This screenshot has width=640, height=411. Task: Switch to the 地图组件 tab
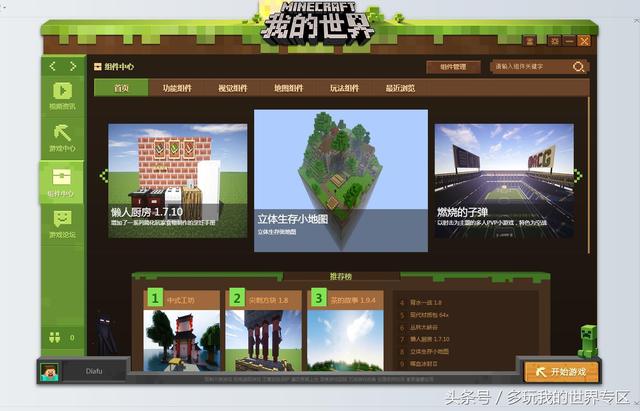pyautogui.click(x=289, y=88)
